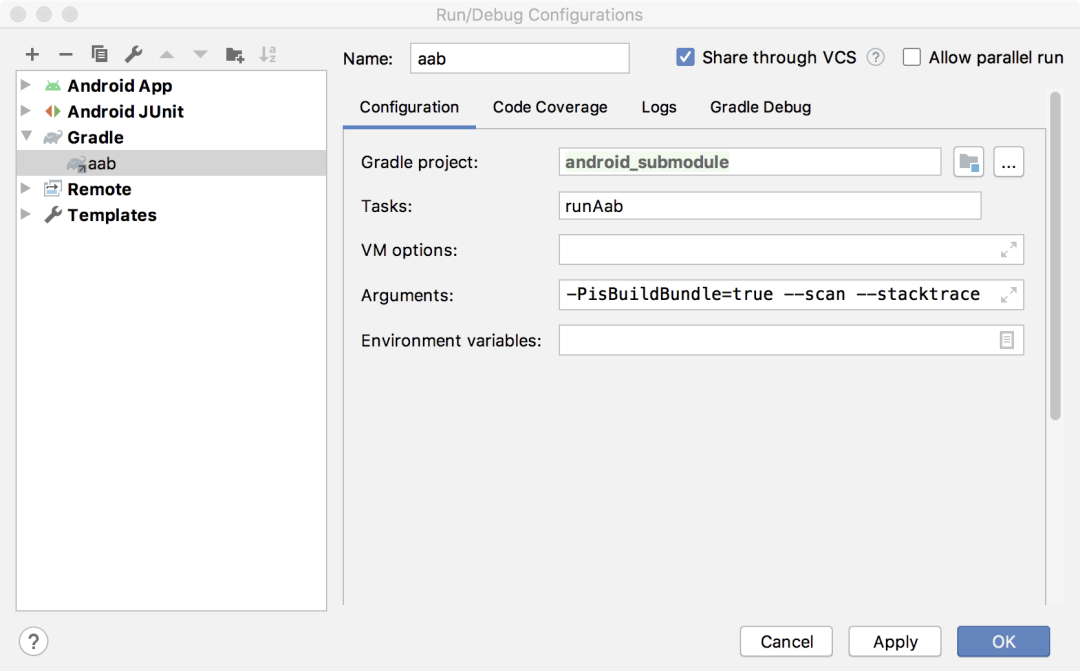Click the help icon next to Share through VCS
This screenshot has height=671, width=1080.
[x=876, y=57]
